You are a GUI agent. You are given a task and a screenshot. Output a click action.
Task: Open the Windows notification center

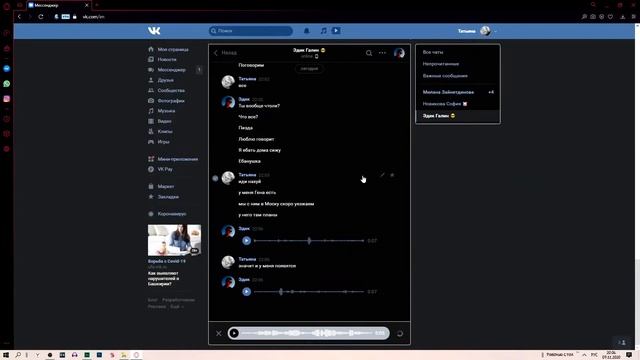point(629,355)
